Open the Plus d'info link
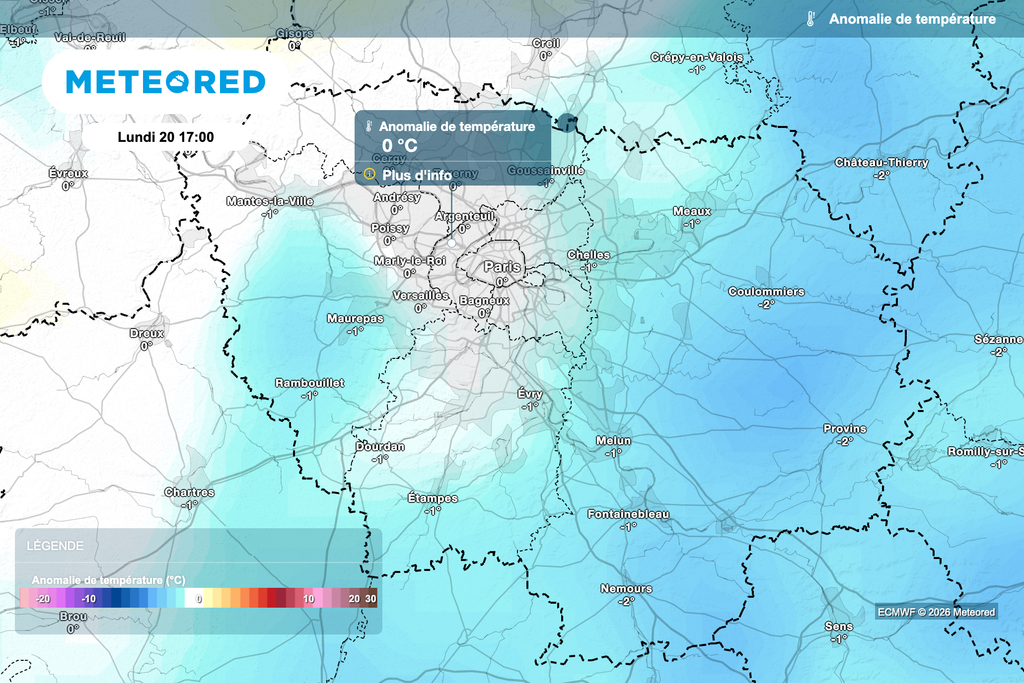 pyautogui.click(x=417, y=175)
